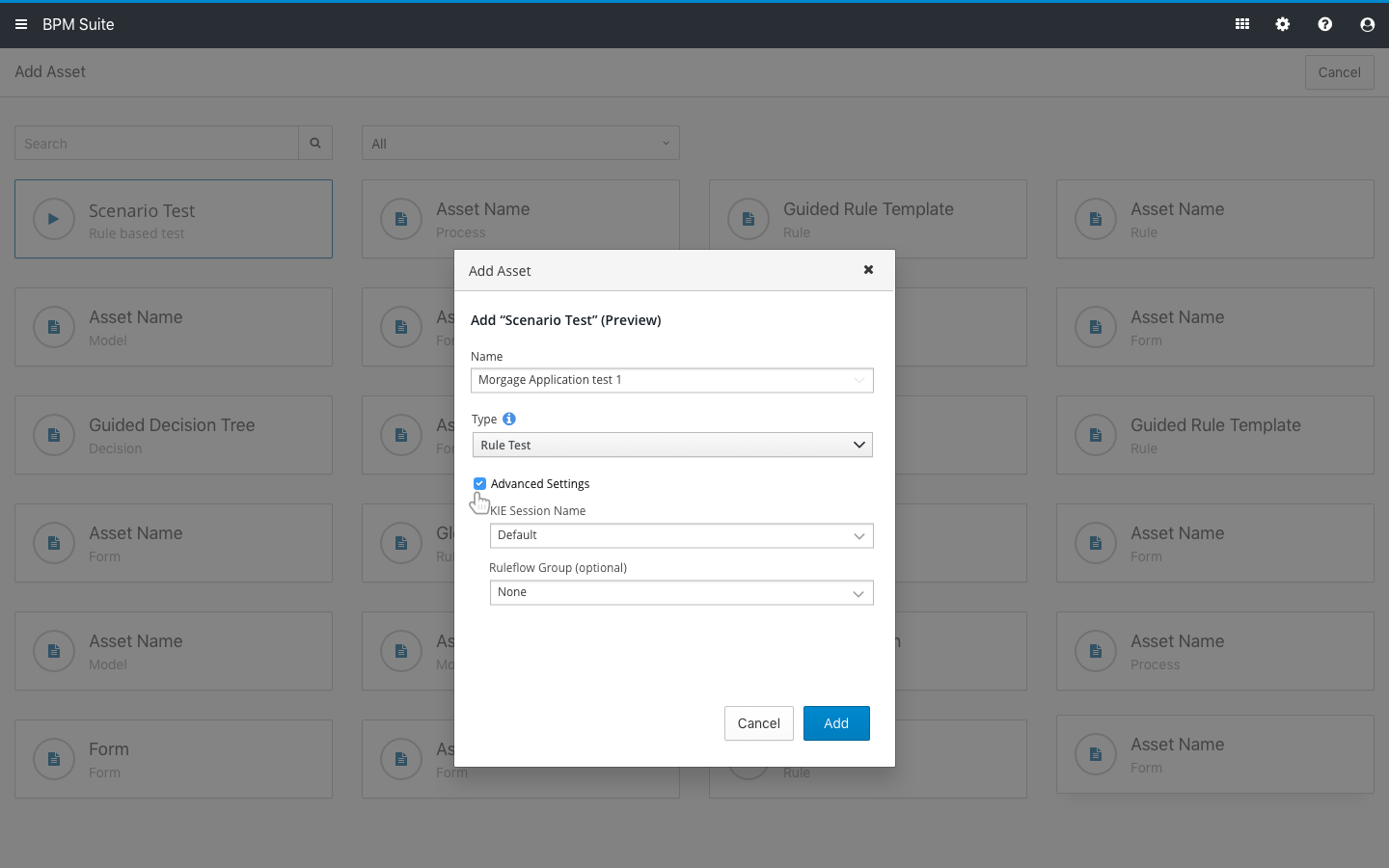The height and width of the screenshot is (868, 1389).
Task: Open the user account icon
Action: coord(1367,24)
